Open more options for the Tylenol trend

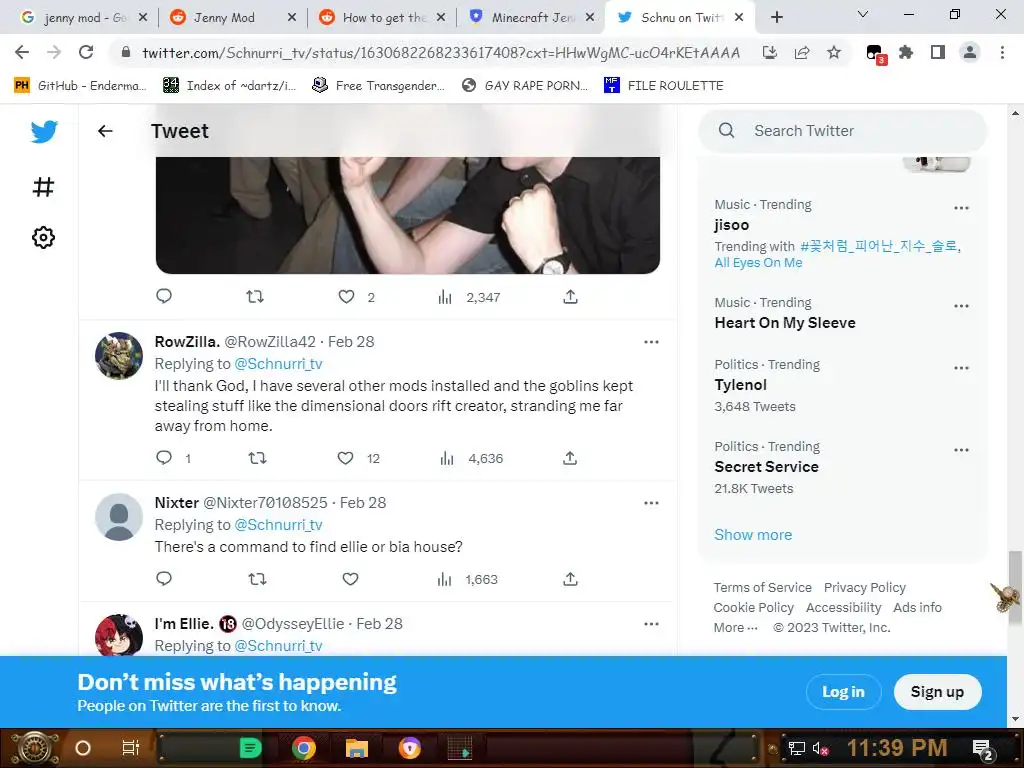point(961,368)
